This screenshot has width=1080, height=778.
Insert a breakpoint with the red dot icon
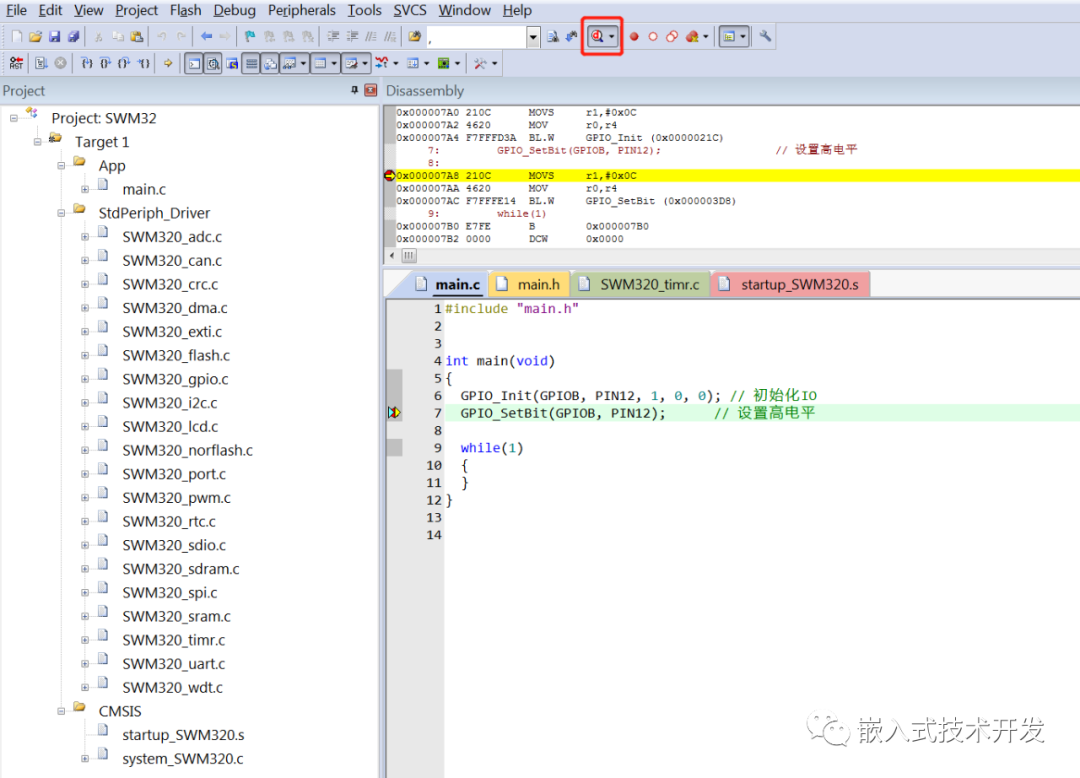634,36
